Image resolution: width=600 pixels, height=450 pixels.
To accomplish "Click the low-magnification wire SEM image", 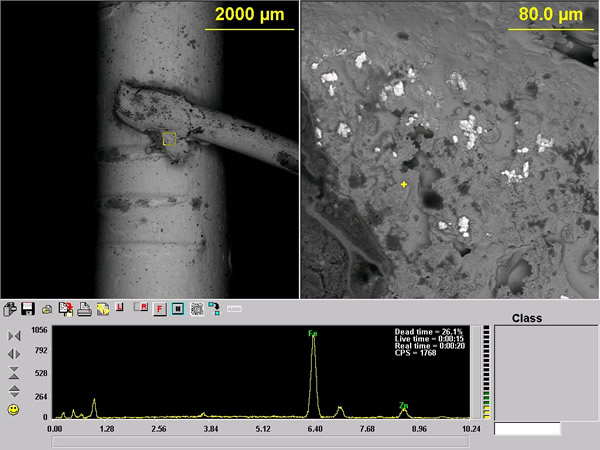I will (x=150, y=149).
